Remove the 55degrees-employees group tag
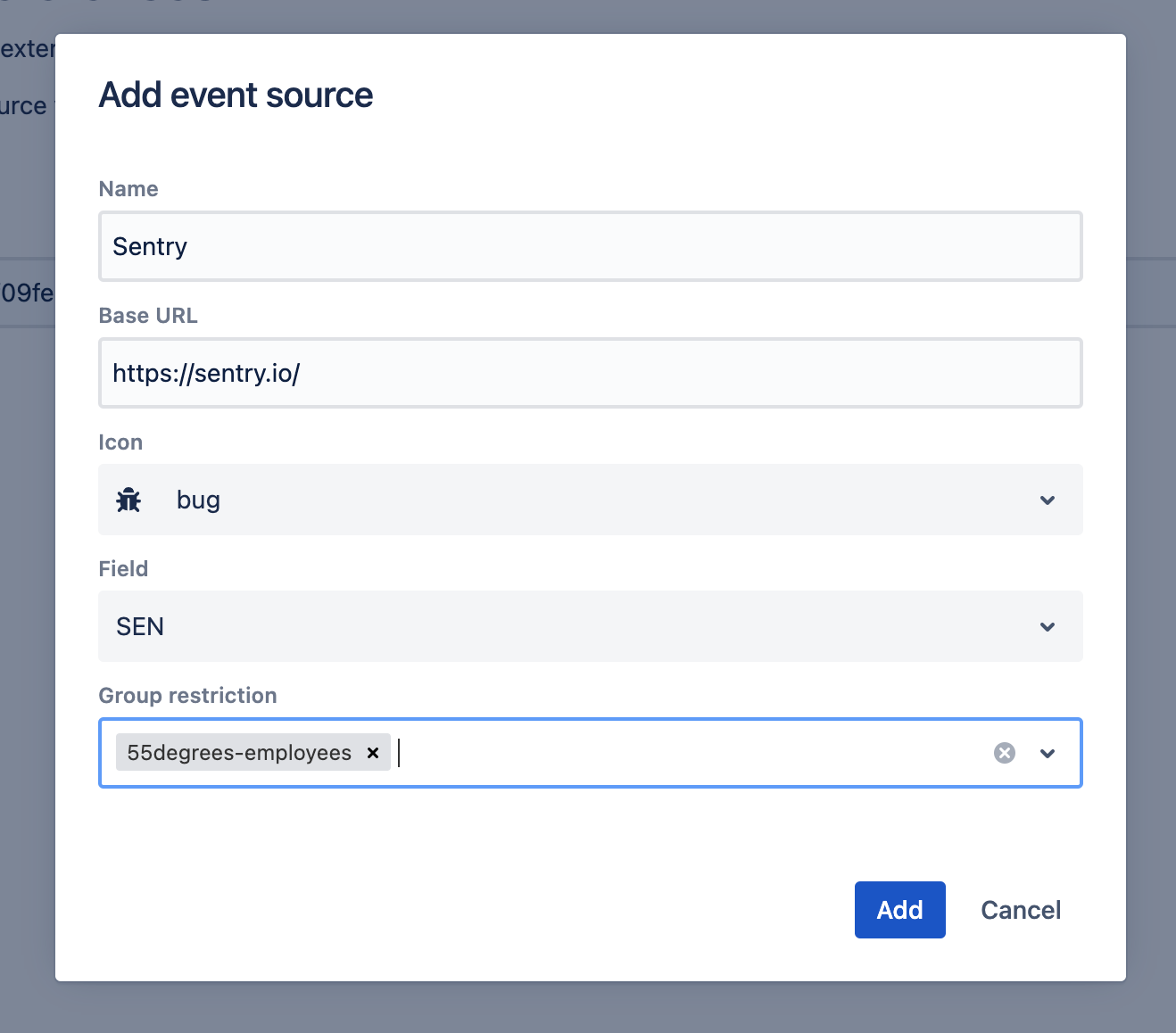Viewport: 1176px width, 1033px height. click(373, 753)
